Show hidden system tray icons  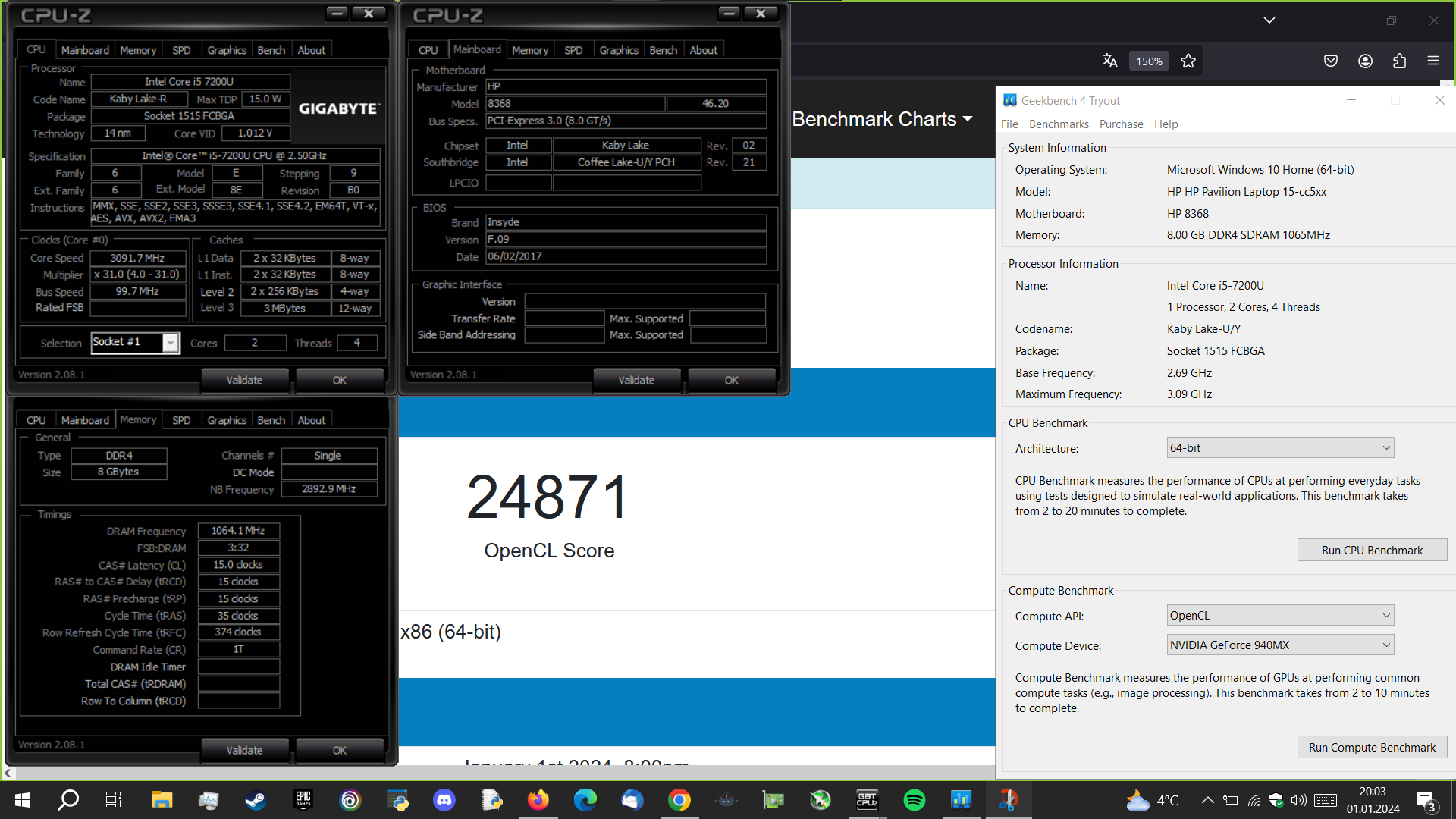tap(1208, 800)
